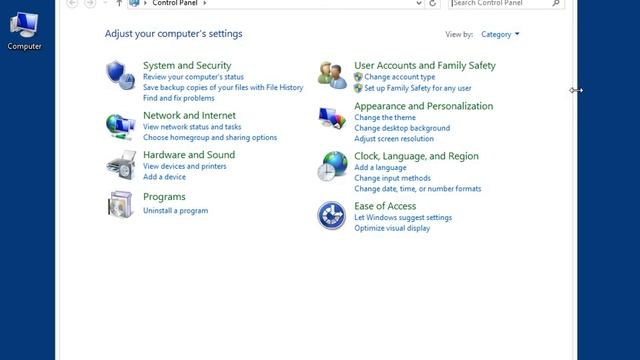Open Hardware and Sound category

[x=189, y=155]
